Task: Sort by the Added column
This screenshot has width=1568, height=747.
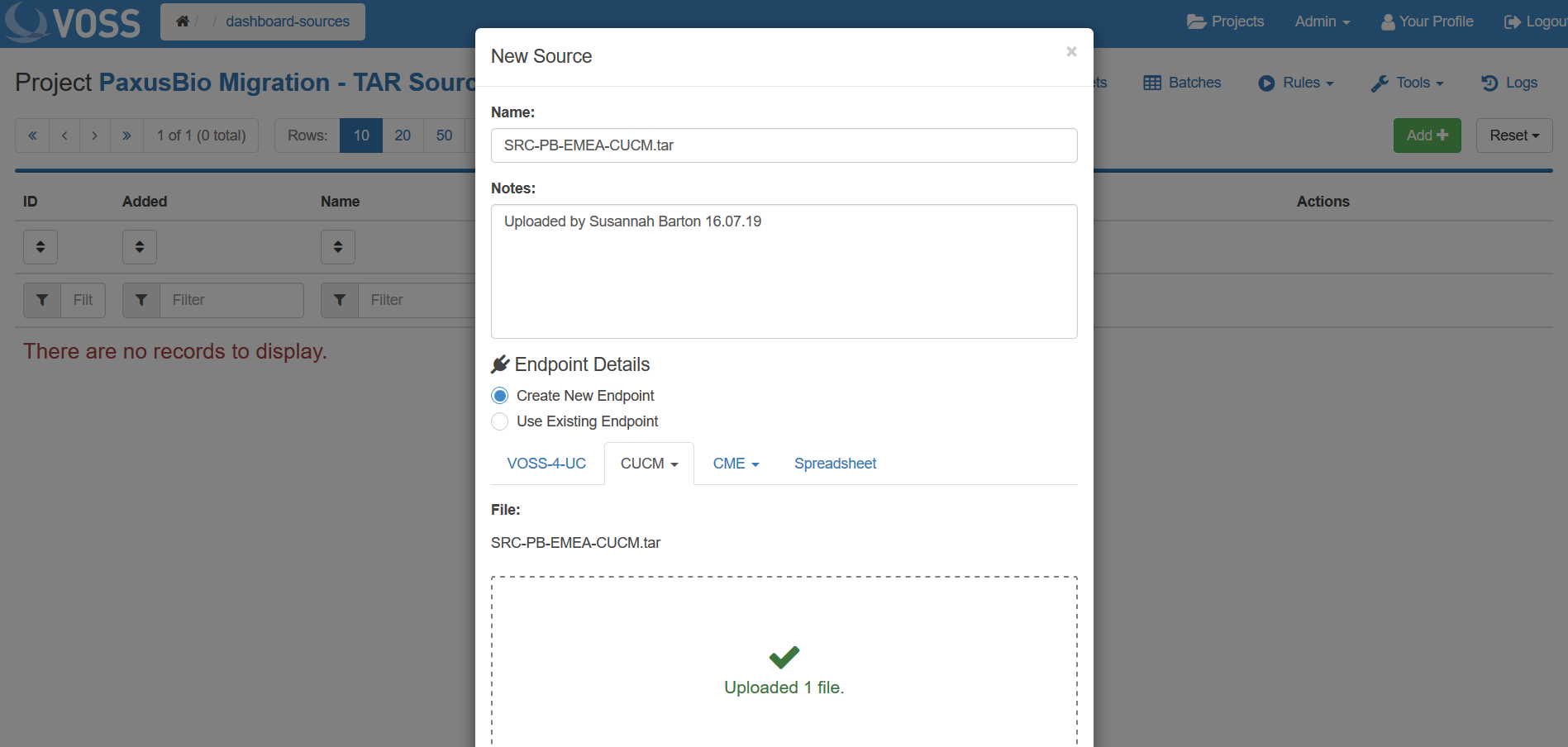Action: point(140,247)
